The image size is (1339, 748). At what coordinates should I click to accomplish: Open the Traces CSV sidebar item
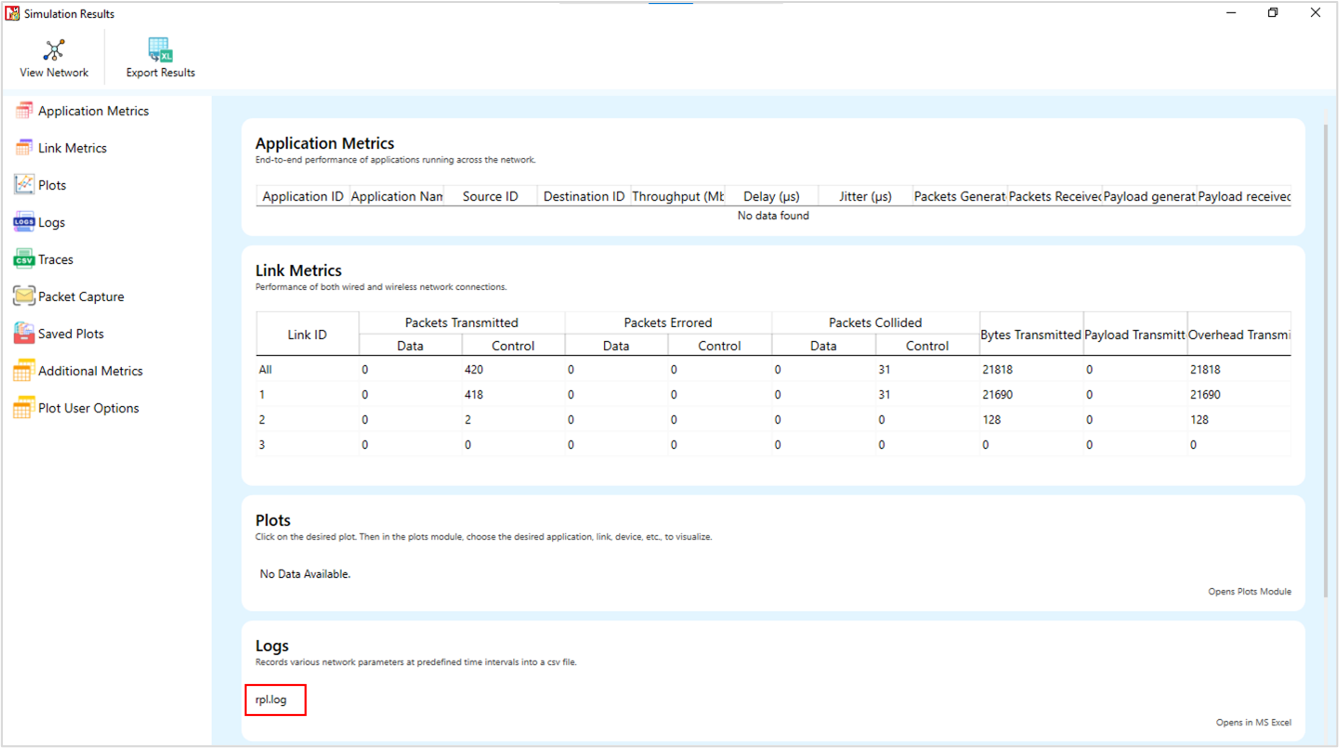(x=24, y=260)
